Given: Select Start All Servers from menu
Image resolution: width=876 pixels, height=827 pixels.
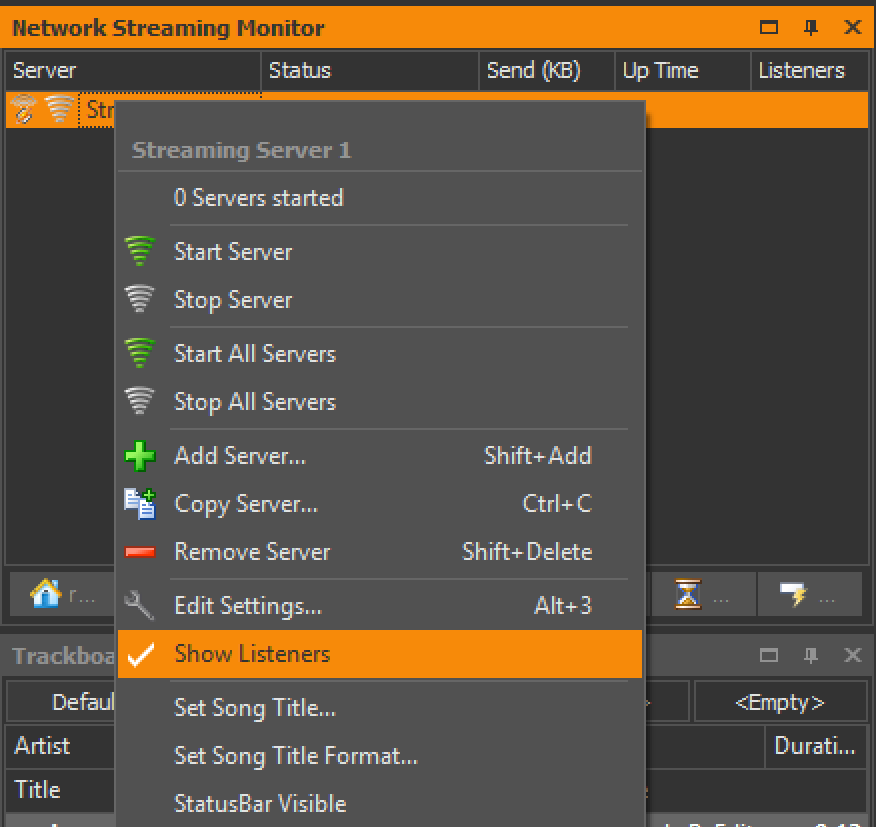Looking at the screenshot, I should (x=255, y=354).
